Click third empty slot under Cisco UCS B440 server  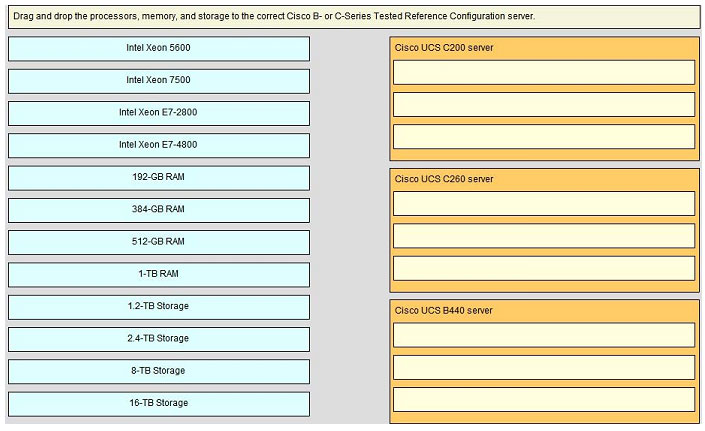pyautogui.click(x=544, y=400)
